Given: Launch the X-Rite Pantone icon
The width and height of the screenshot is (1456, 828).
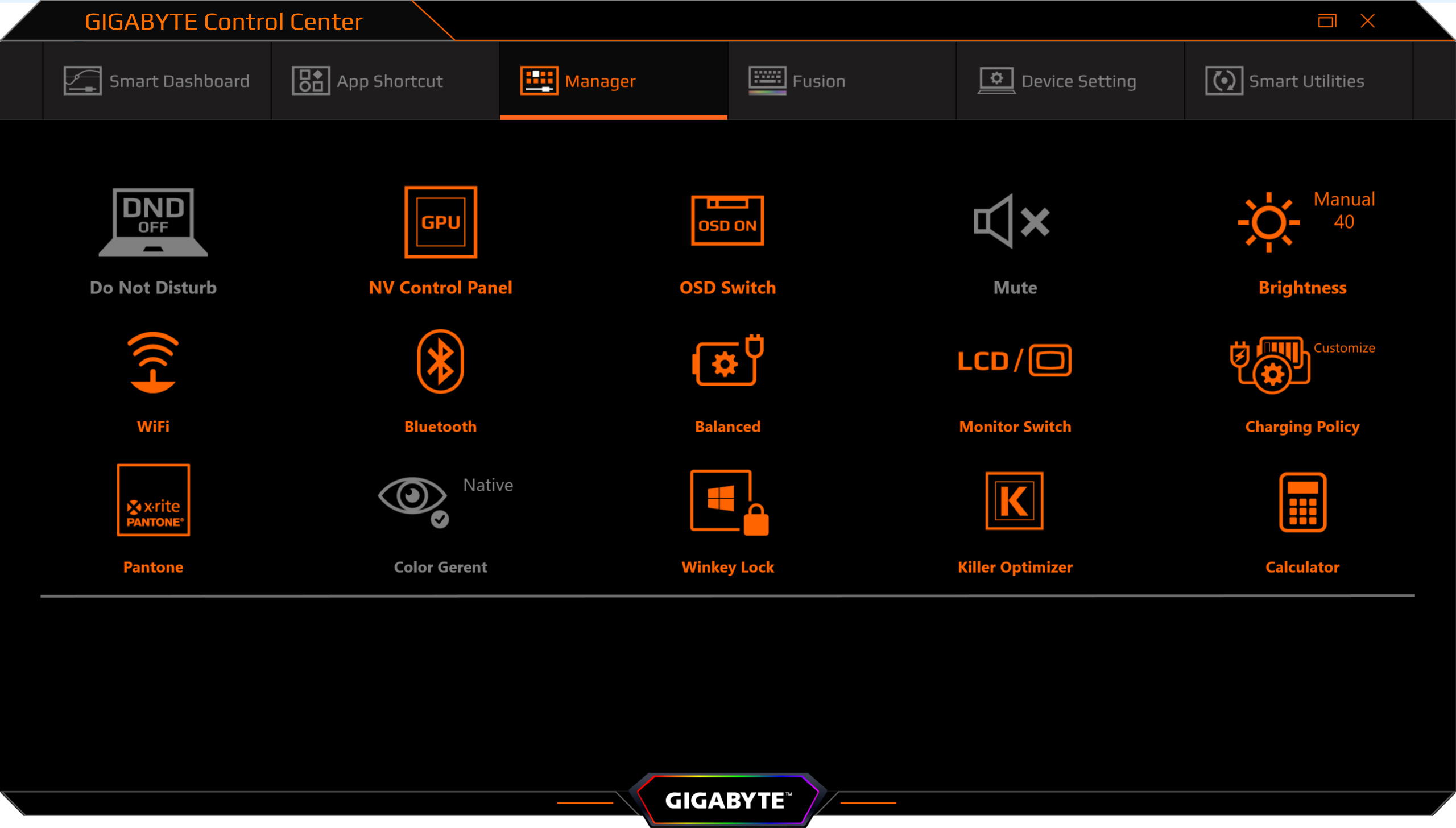Looking at the screenshot, I should (x=154, y=500).
